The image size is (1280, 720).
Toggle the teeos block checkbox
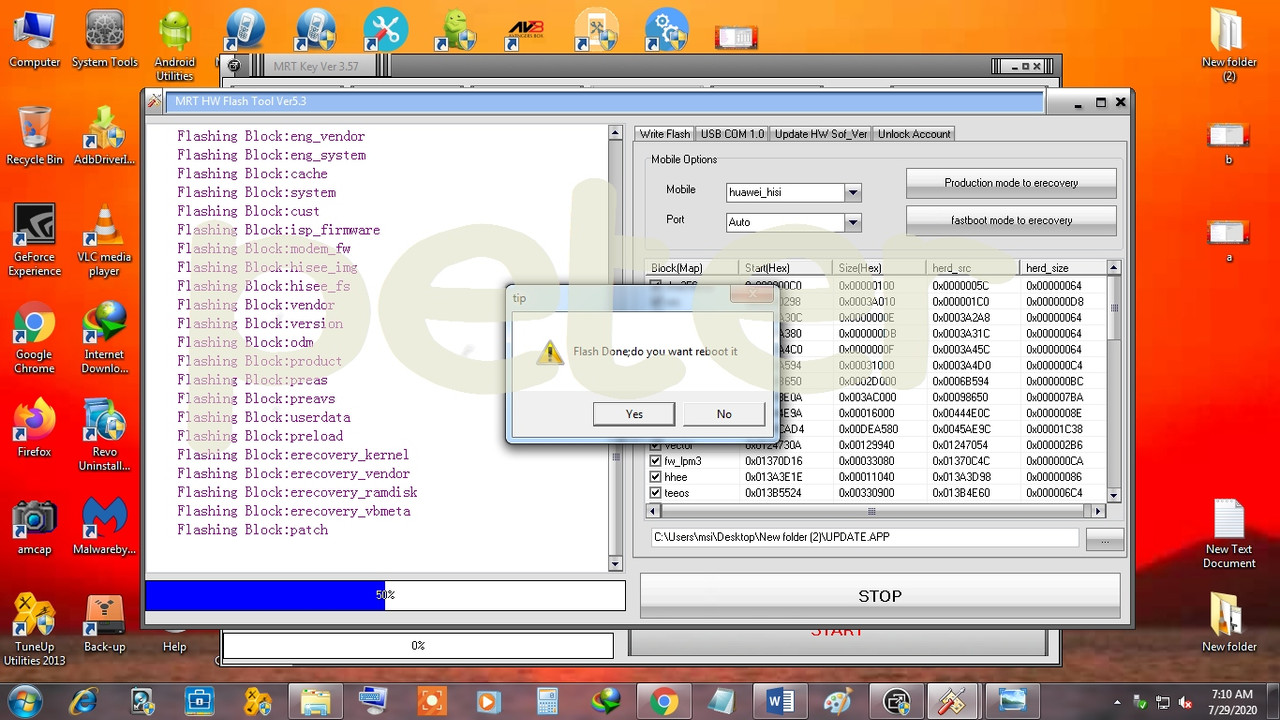tap(656, 493)
